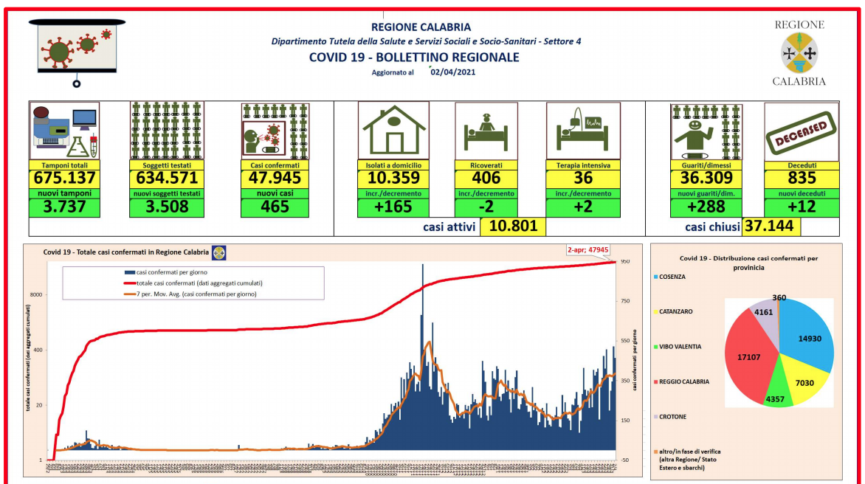
Task: Click the 02/04/2021 update date
Action: (x=448, y=72)
